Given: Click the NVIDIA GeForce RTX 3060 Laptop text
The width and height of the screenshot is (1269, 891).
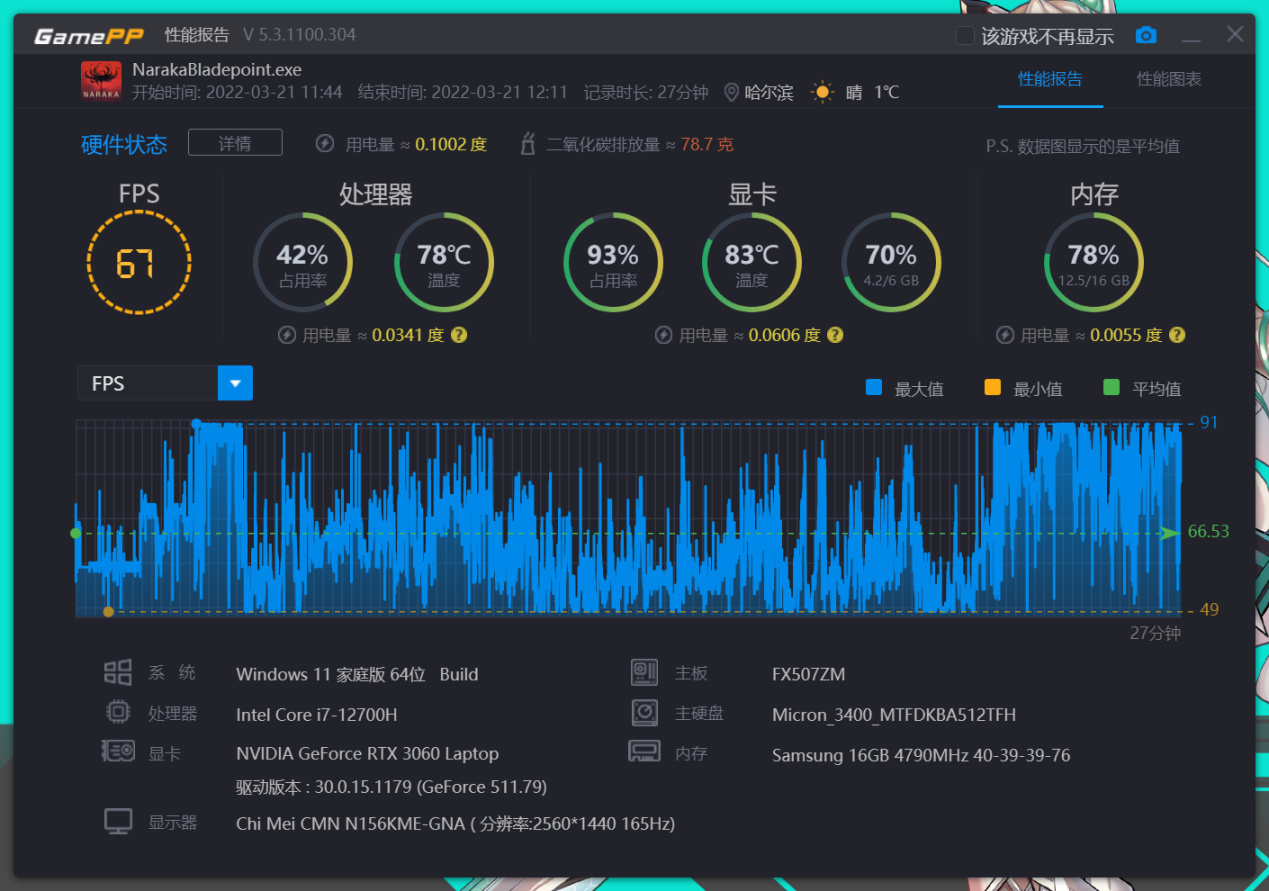Looking at the screenshot, I should (367, 753).
